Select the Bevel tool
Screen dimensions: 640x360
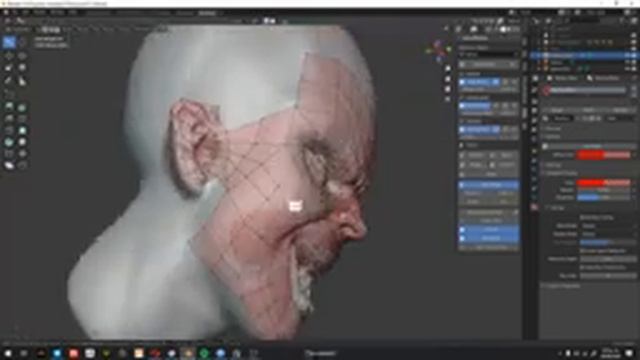(x=9, y=119)
